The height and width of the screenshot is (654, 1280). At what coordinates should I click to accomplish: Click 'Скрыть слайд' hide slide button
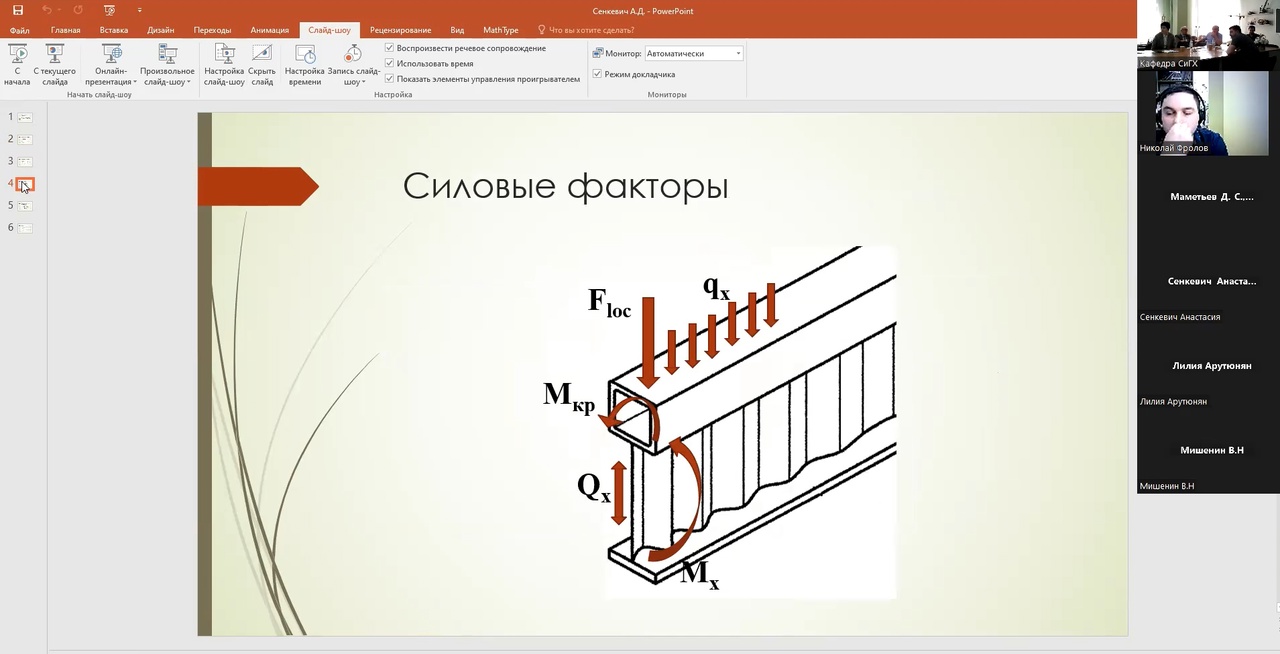[x=262, y=65]
